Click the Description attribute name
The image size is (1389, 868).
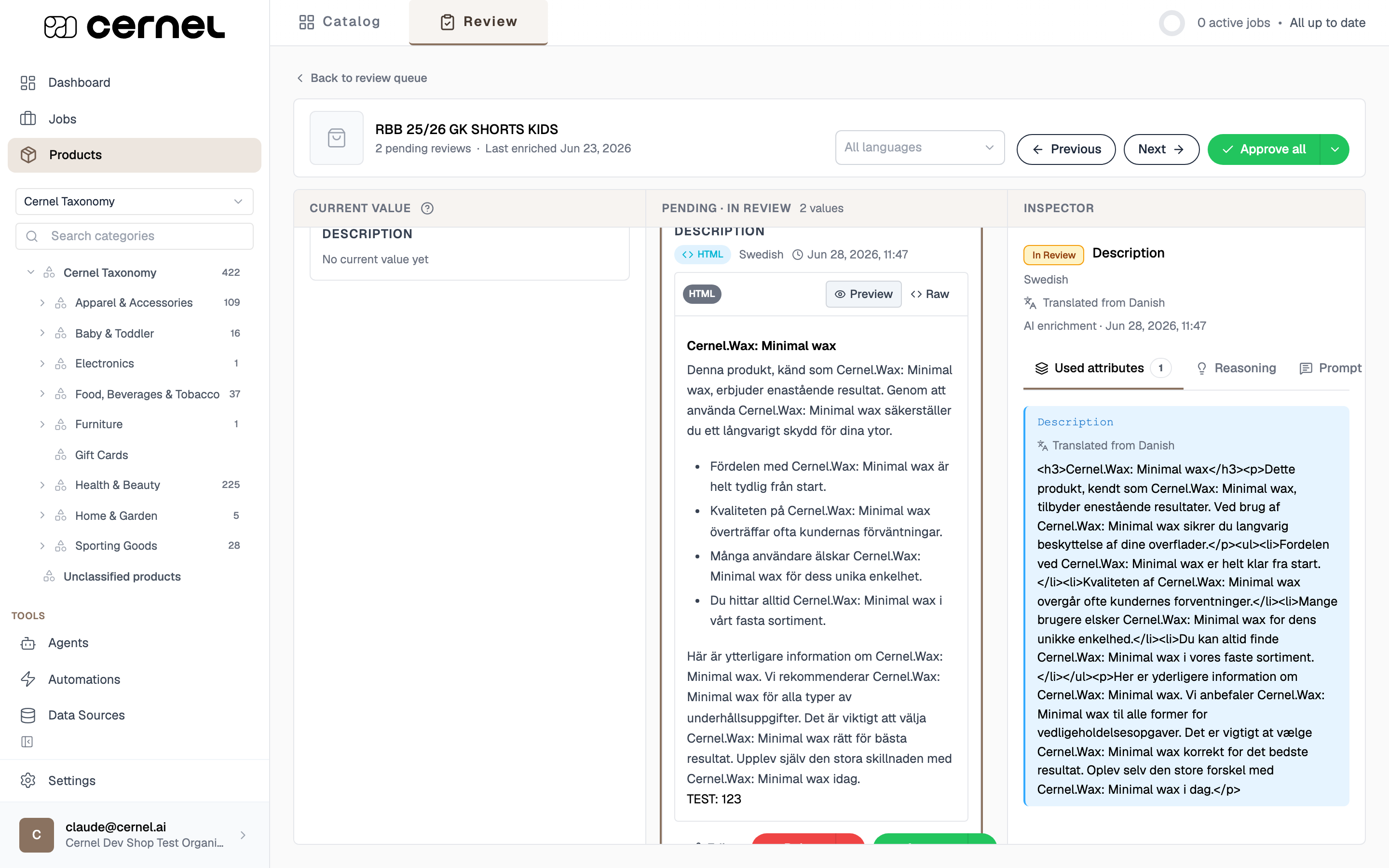pos(1075,422)
